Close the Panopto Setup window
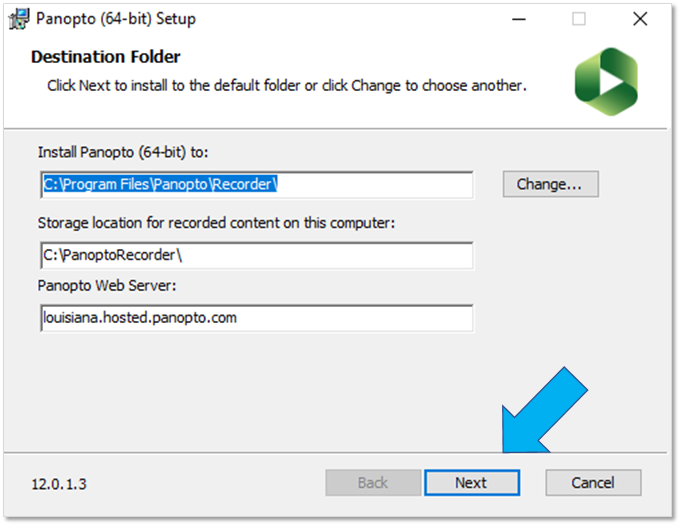Image resolution: width=681 pixels, height=526 pixels. click(640, 19)
